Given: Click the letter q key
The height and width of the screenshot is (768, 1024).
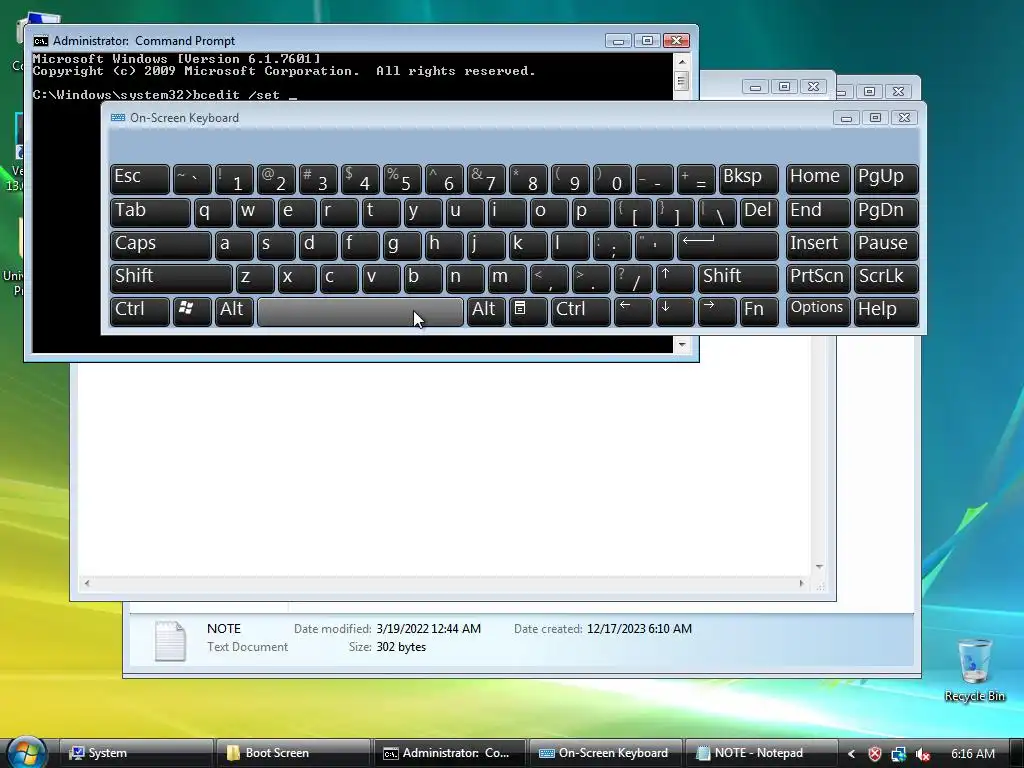Looking at the screenshot, I should (x=213, y=212).
